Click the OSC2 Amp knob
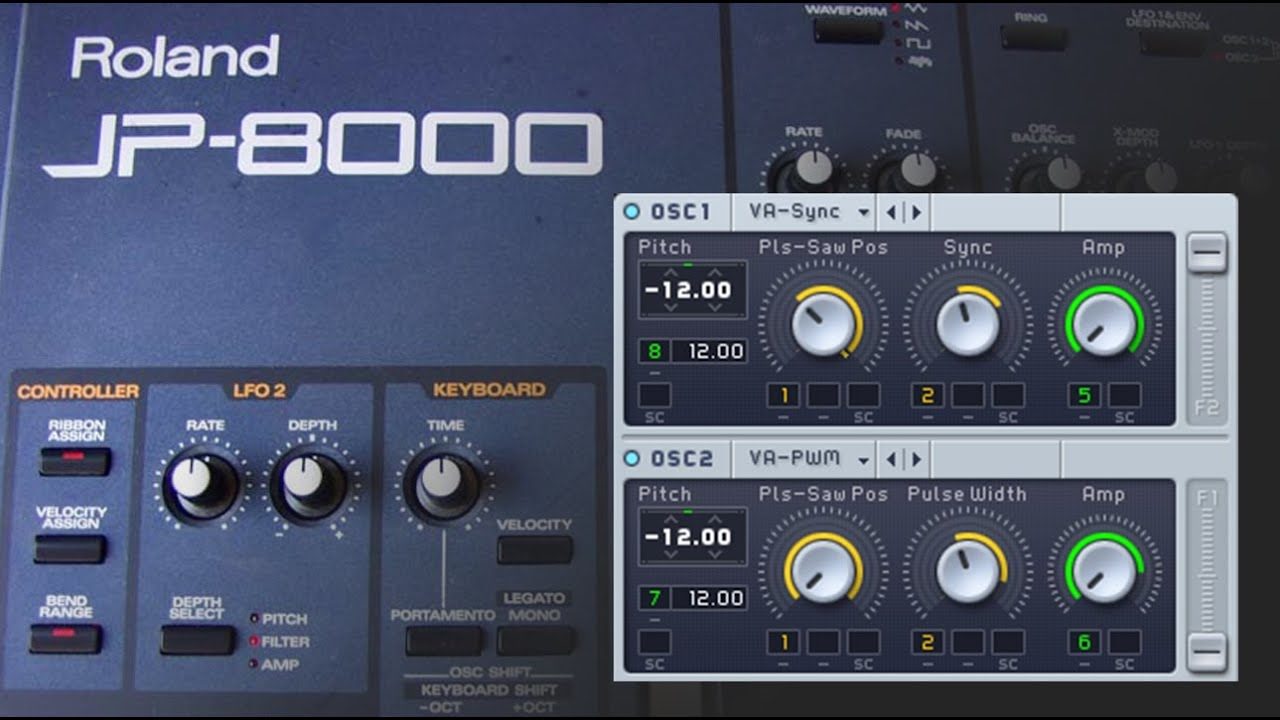 [1105, 571]
